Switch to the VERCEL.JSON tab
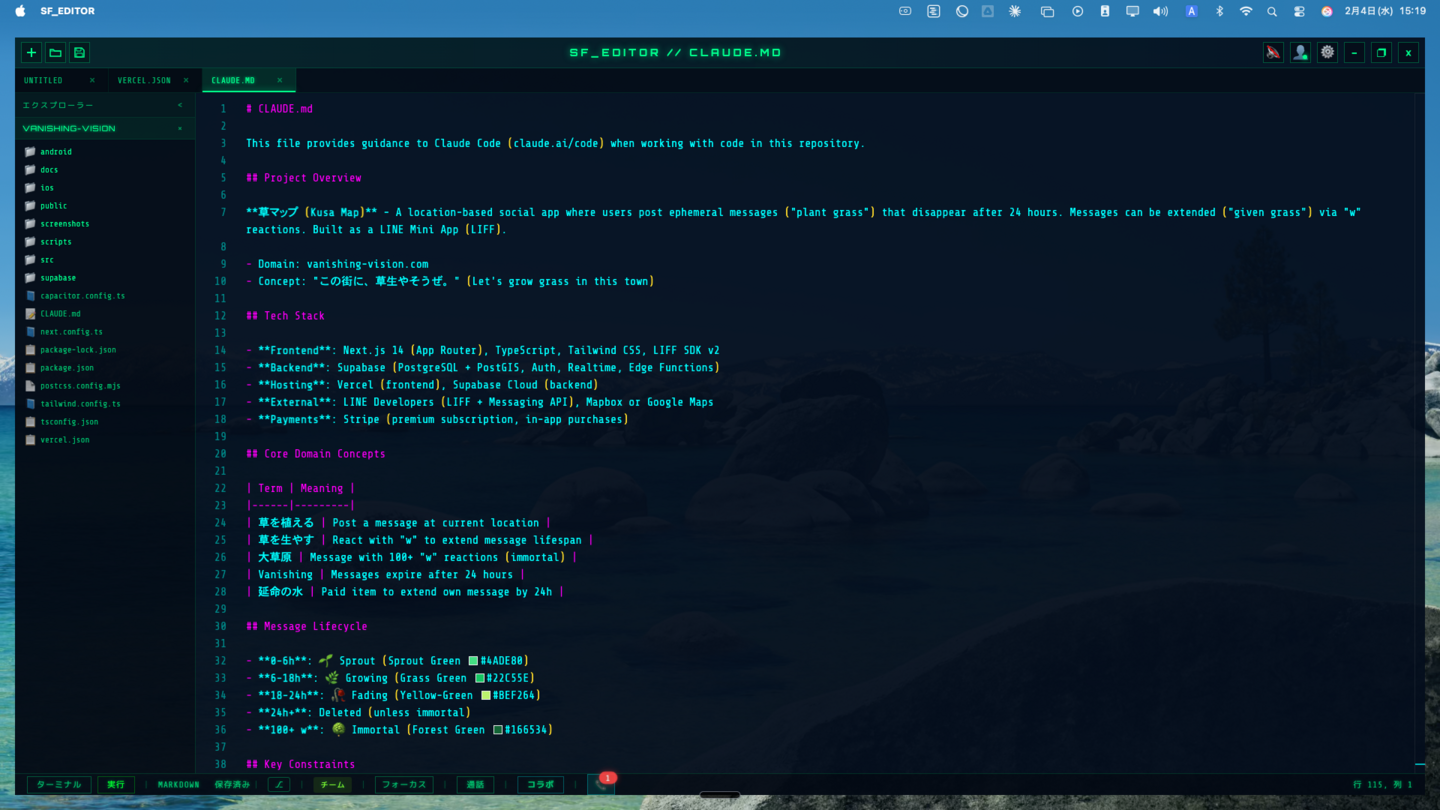 144,80
